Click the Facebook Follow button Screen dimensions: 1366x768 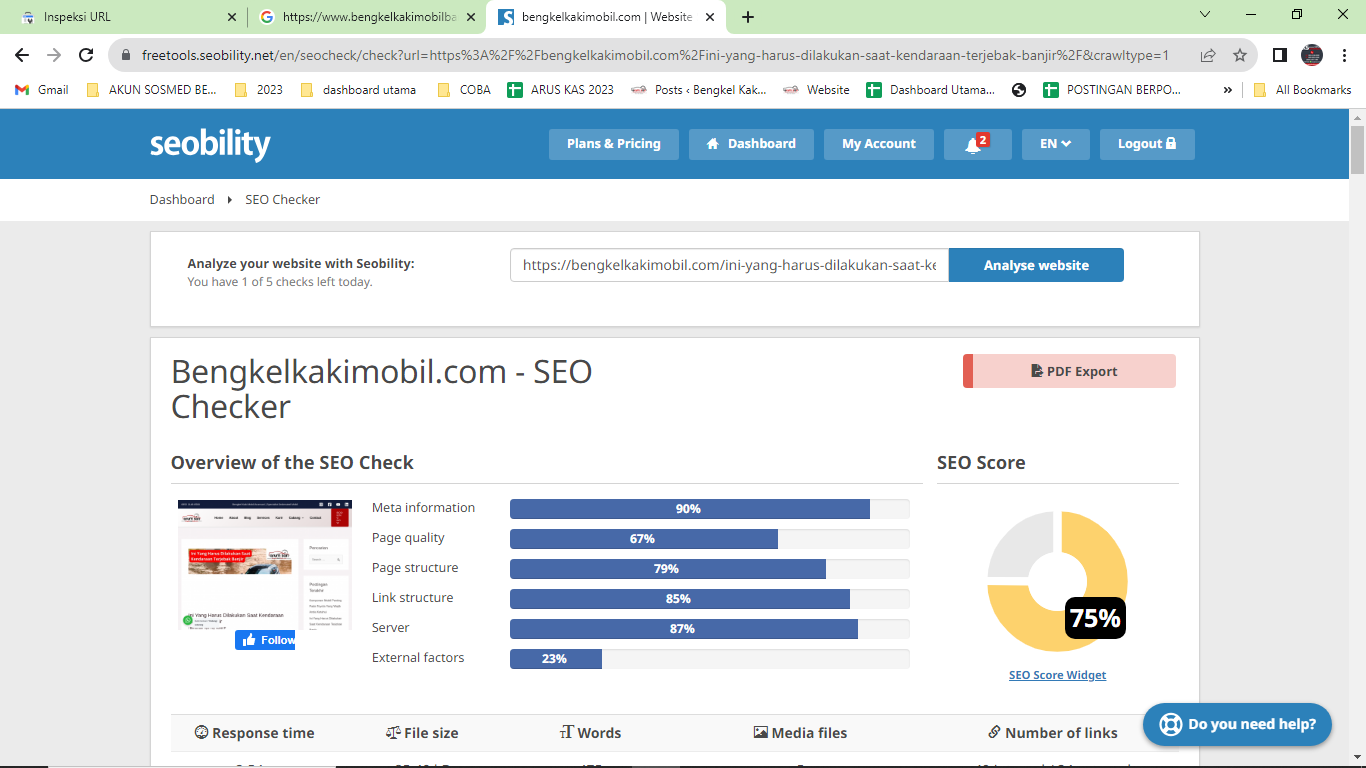(265, 640)
